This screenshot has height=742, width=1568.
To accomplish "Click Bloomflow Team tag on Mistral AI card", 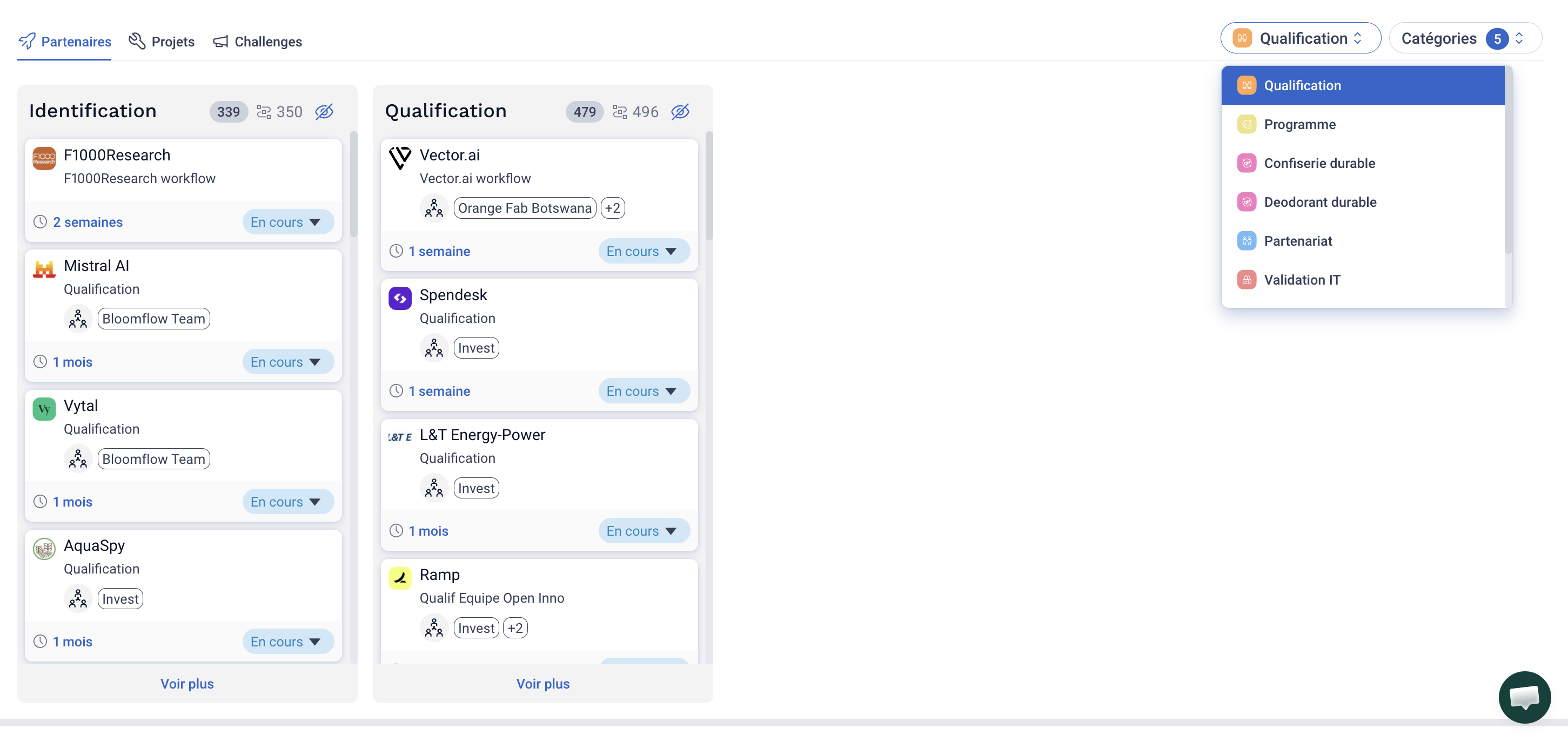I will 153,319.
